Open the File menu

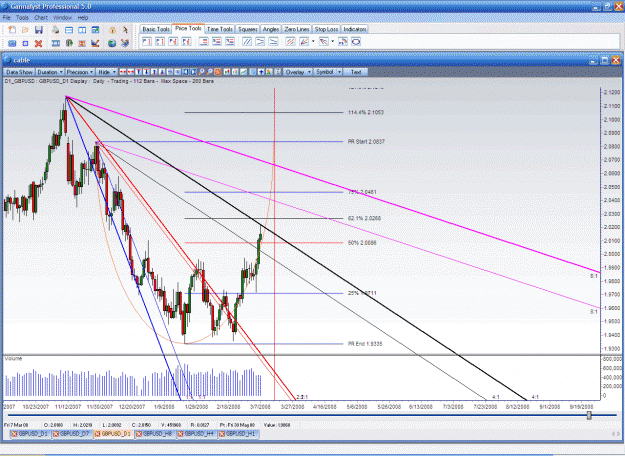(x=6, y=18)
